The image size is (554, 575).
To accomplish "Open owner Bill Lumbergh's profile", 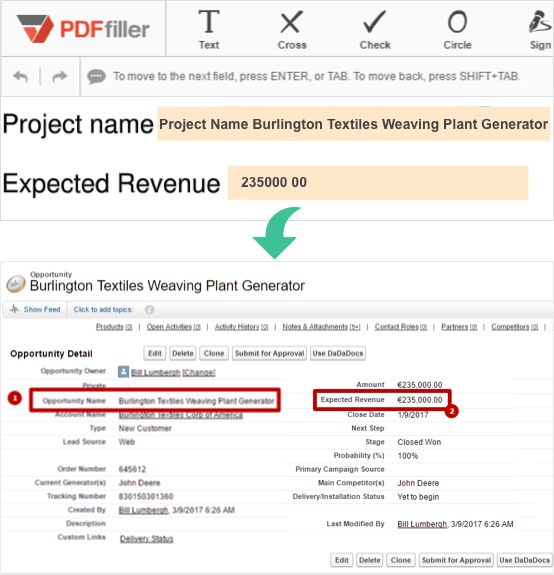I will coord(156,373).
